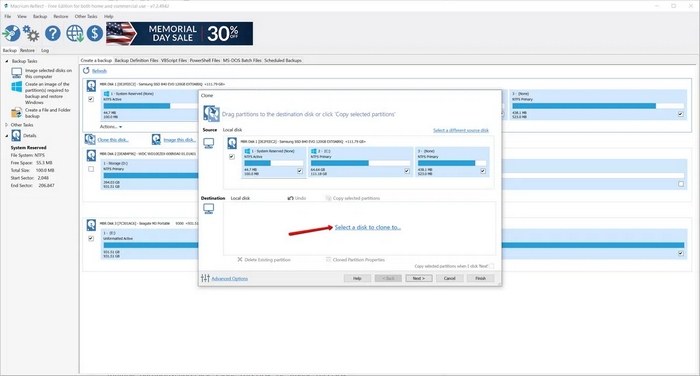Open the Help menu
Screen dimensions: 700x376
coord(108,16)
